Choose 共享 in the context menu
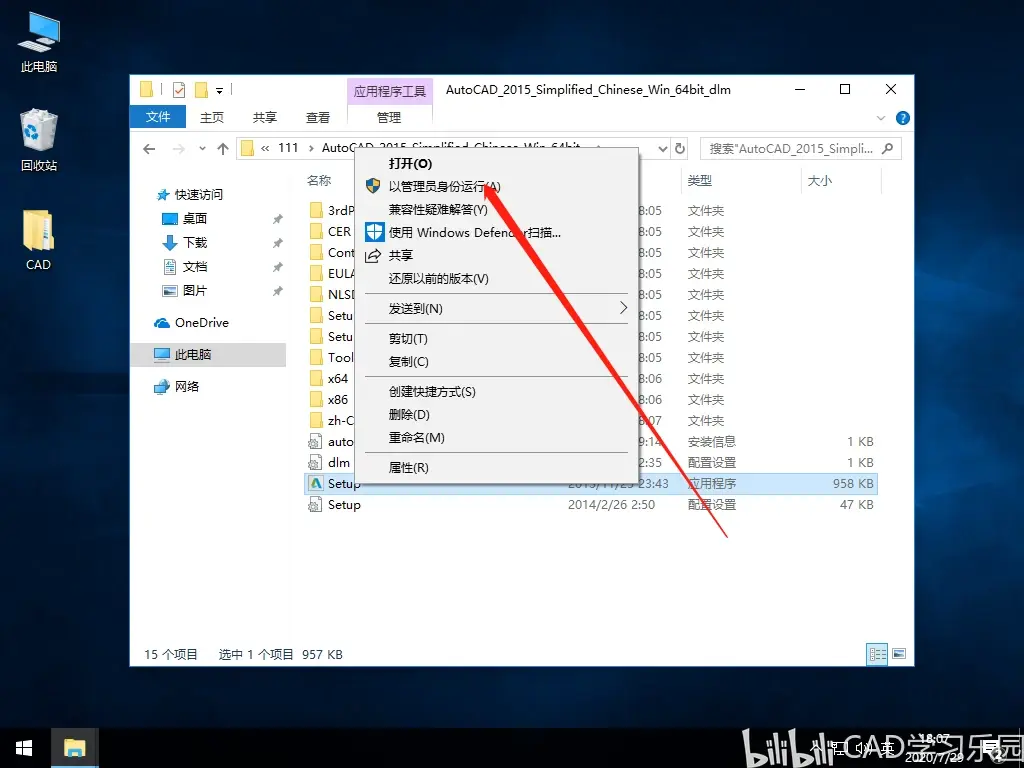Image resolution: width=1024 pixels, height=768 pixels. 496,255
